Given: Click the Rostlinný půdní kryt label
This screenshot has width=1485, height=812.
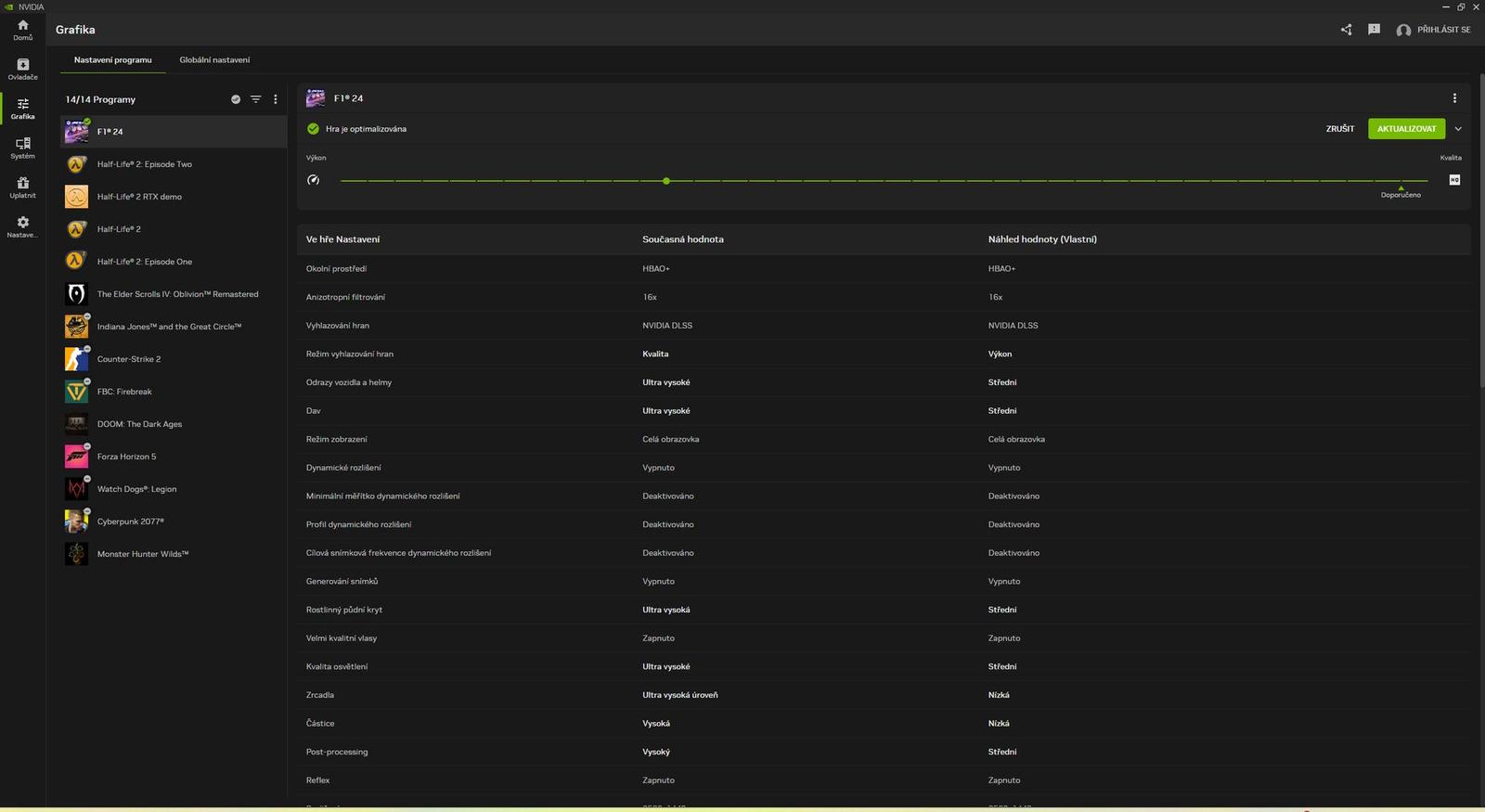Looking at the screenshot, I should pyautogui.click(x=344, y=610).
